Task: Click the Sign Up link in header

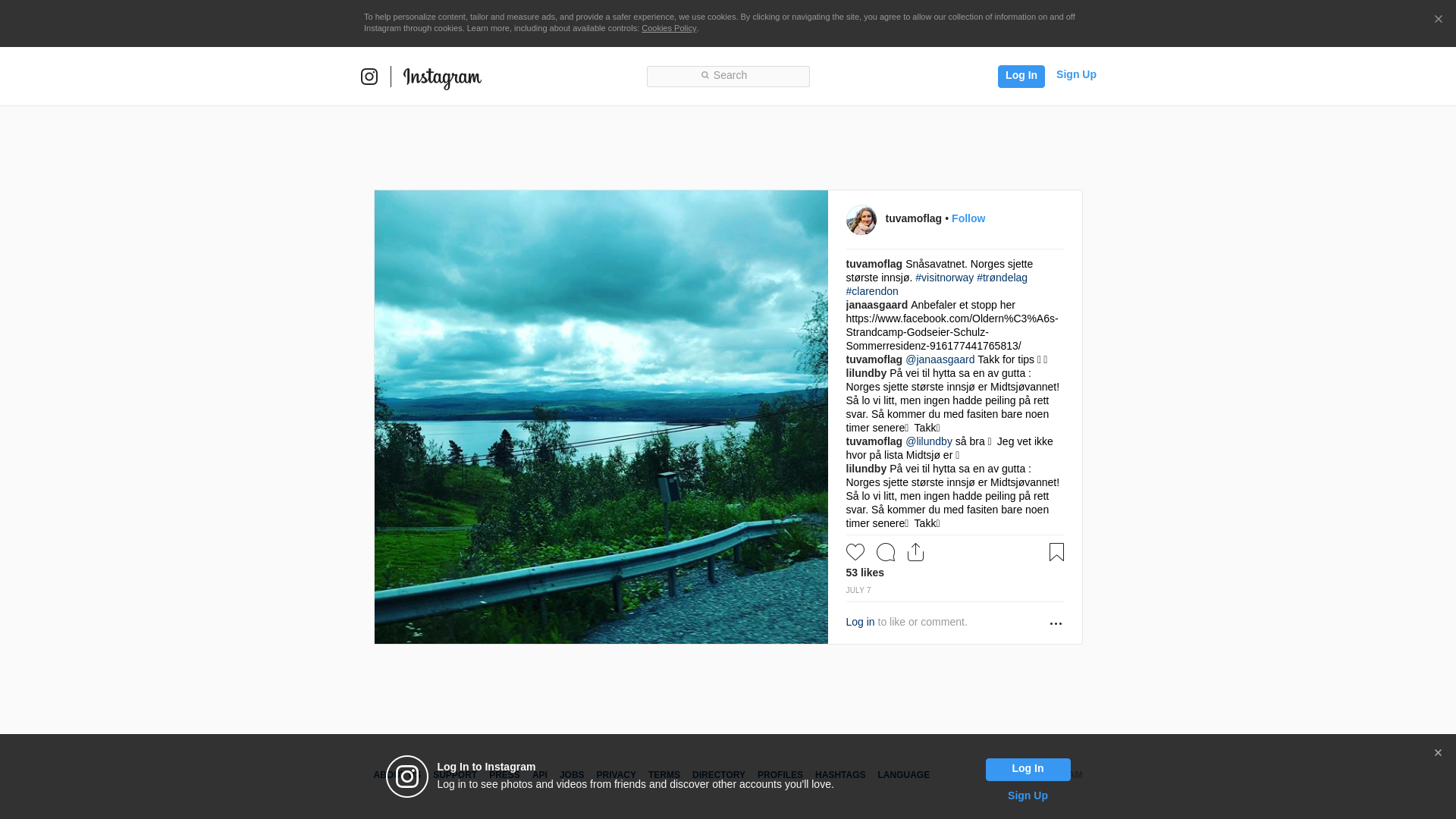Action: click(1076, 74)
